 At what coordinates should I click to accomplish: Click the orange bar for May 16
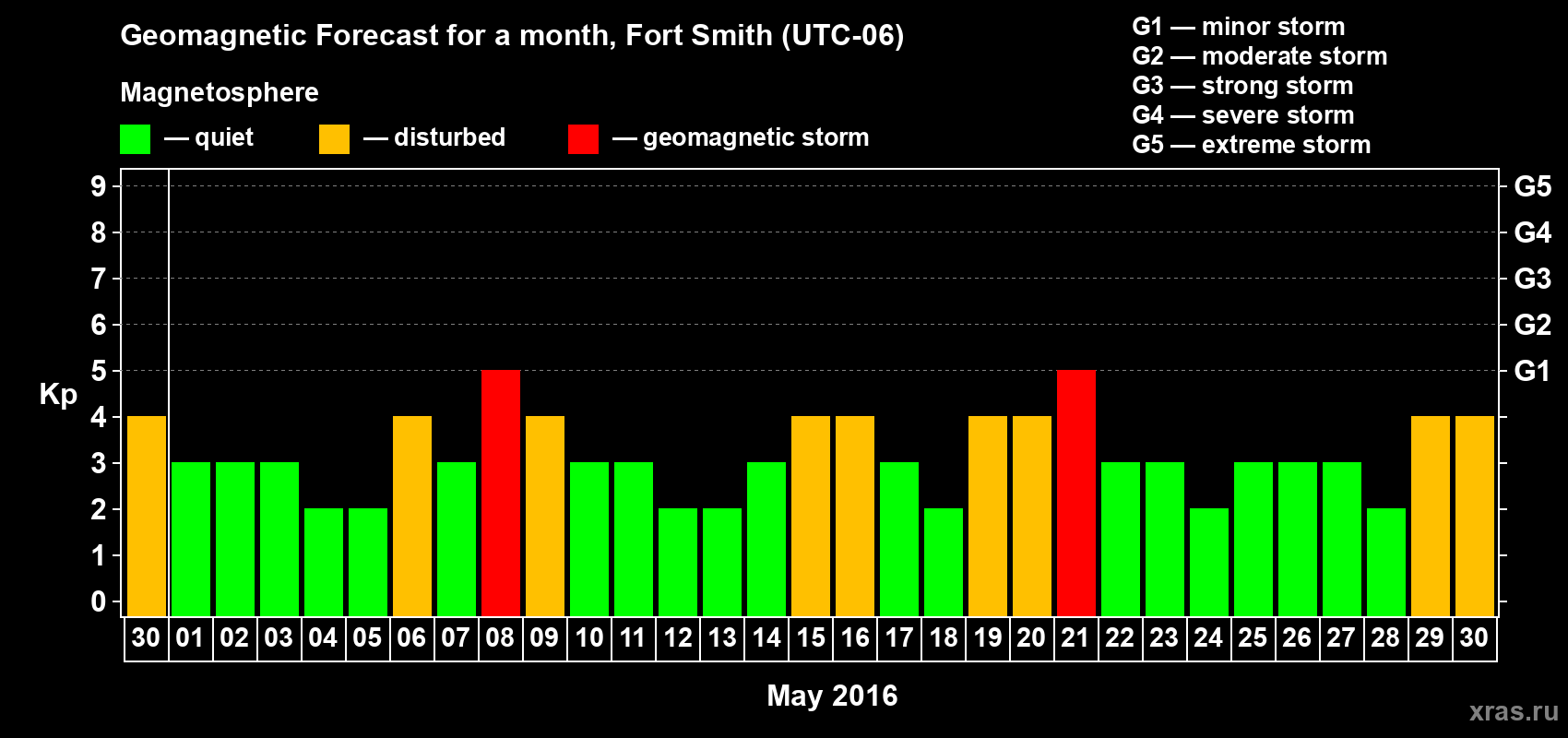855,517
